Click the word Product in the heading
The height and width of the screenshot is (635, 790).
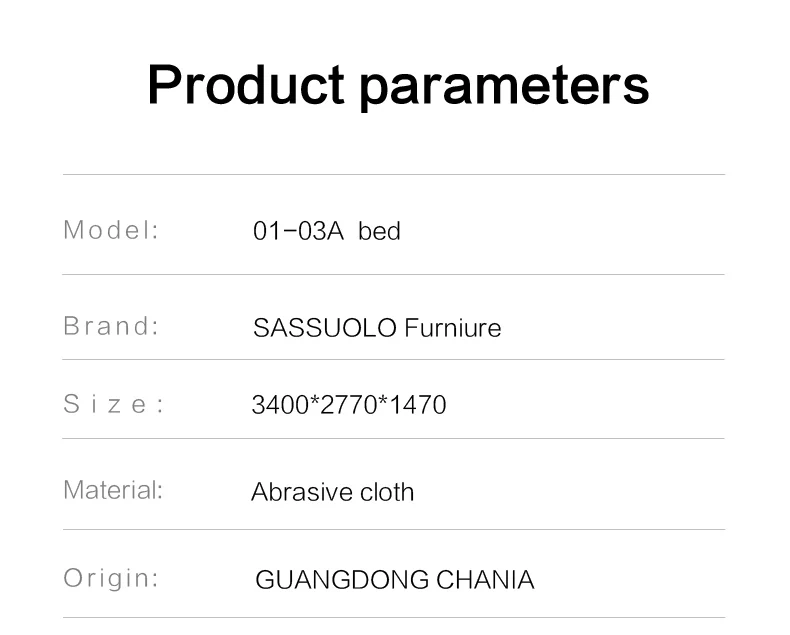coord(246,85)
